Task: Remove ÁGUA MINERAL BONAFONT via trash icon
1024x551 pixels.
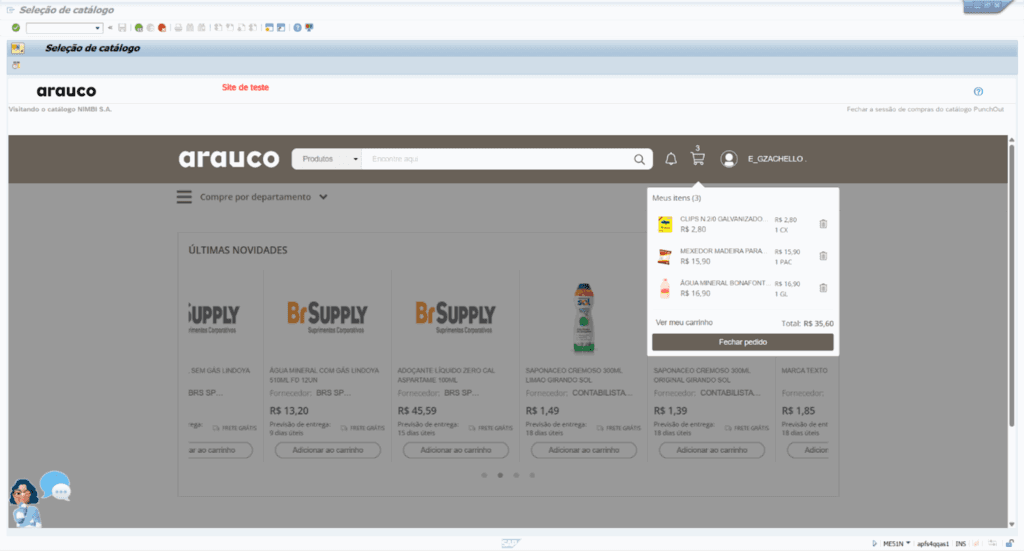Action: click(823, 288)
